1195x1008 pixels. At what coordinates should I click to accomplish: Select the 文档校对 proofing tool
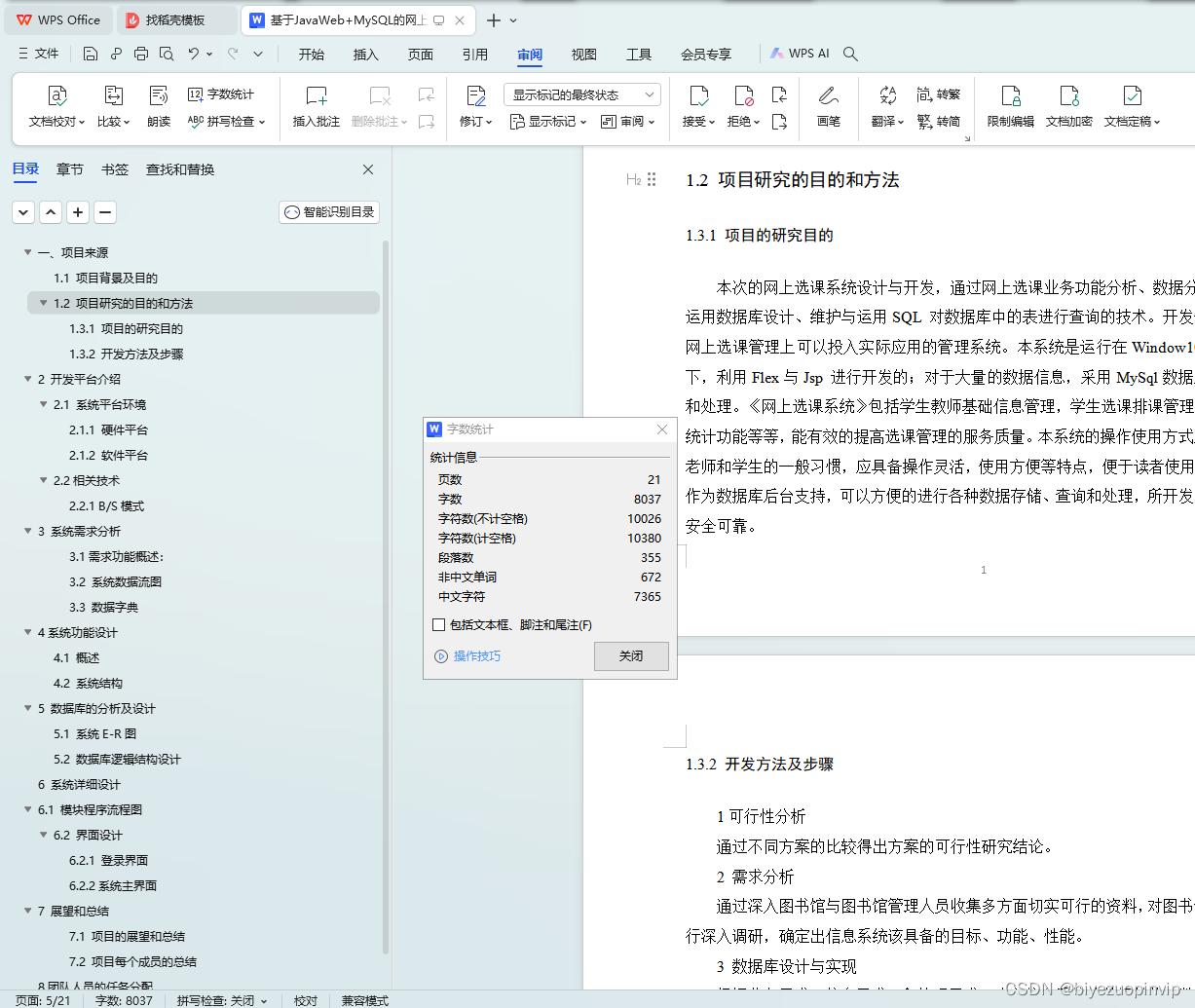(56, 107)
